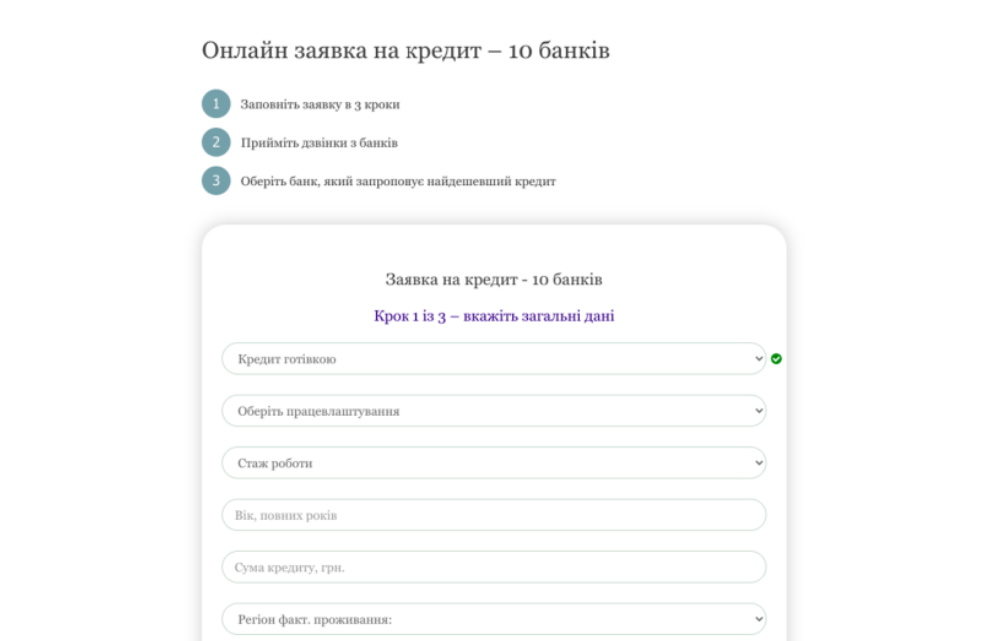This screenshot has width=983, height=641.
Task: Click the purple "Крок 1 із 3" link
Action: pos(493,314)
